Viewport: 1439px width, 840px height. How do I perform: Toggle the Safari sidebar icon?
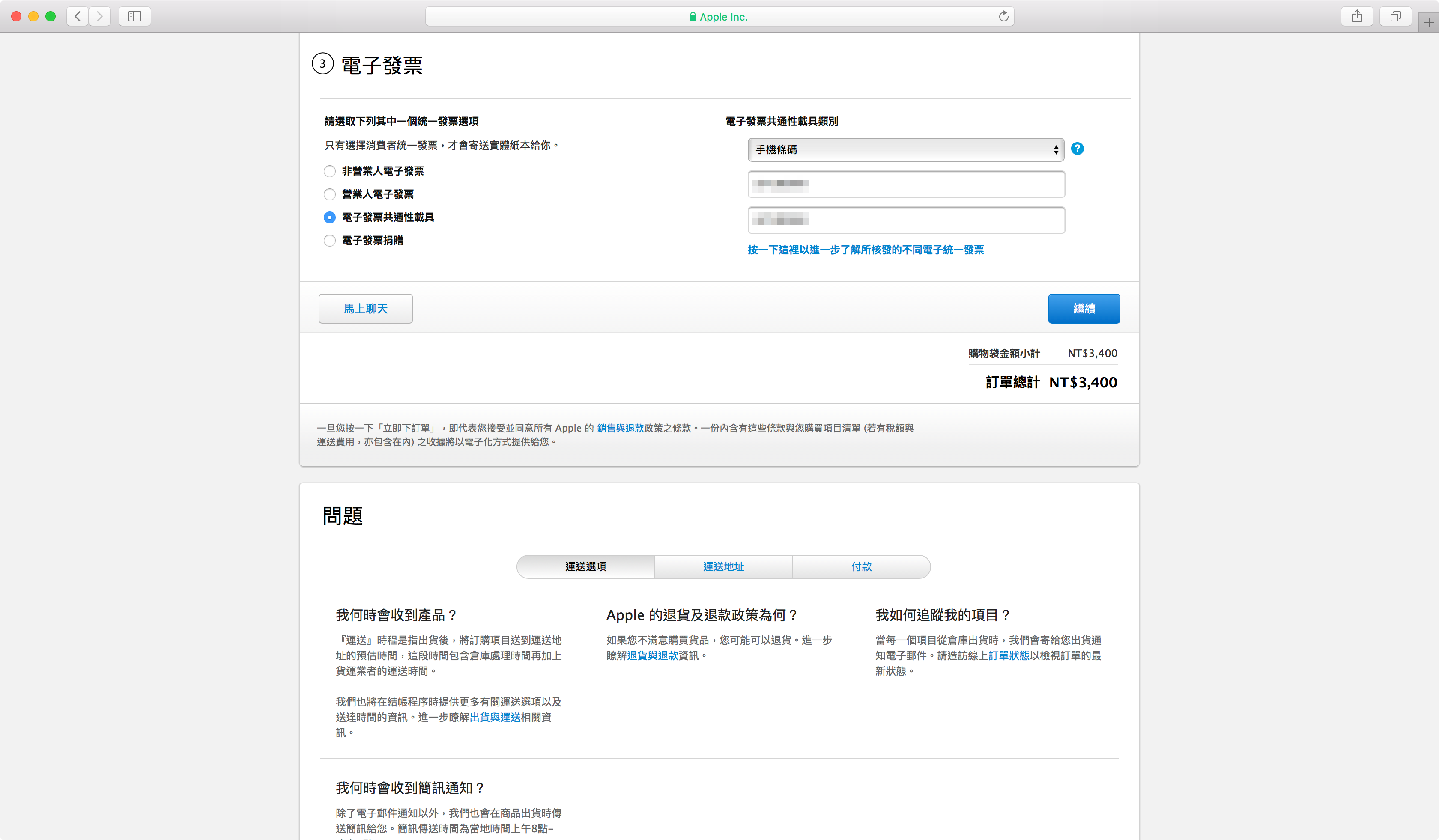[x=135, y=16]
